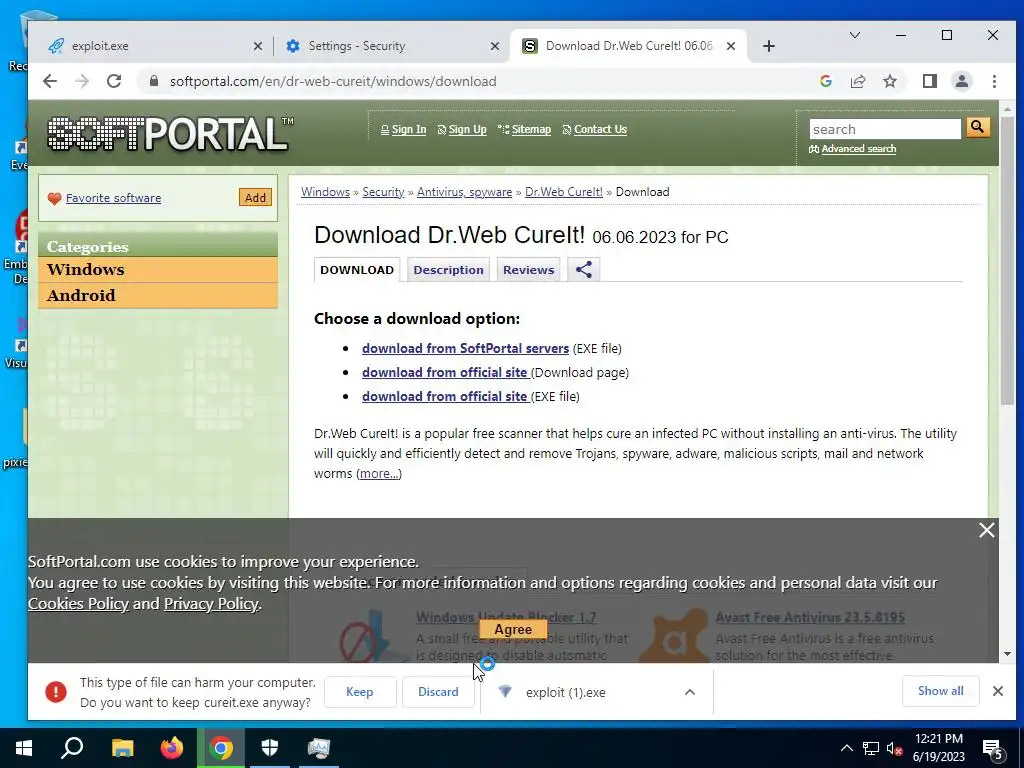Open Advanced search link
The image size is (1024, 768).
(858, 149)
